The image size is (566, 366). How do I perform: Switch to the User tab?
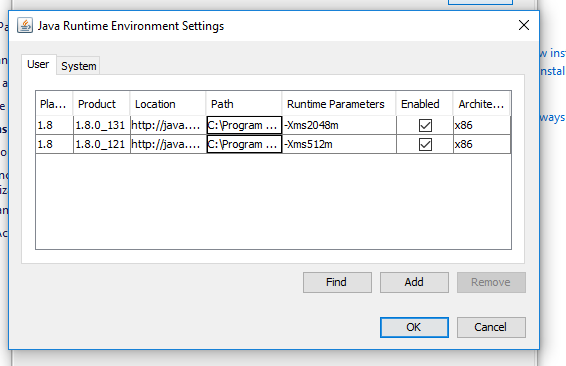(x=38, y=64)
